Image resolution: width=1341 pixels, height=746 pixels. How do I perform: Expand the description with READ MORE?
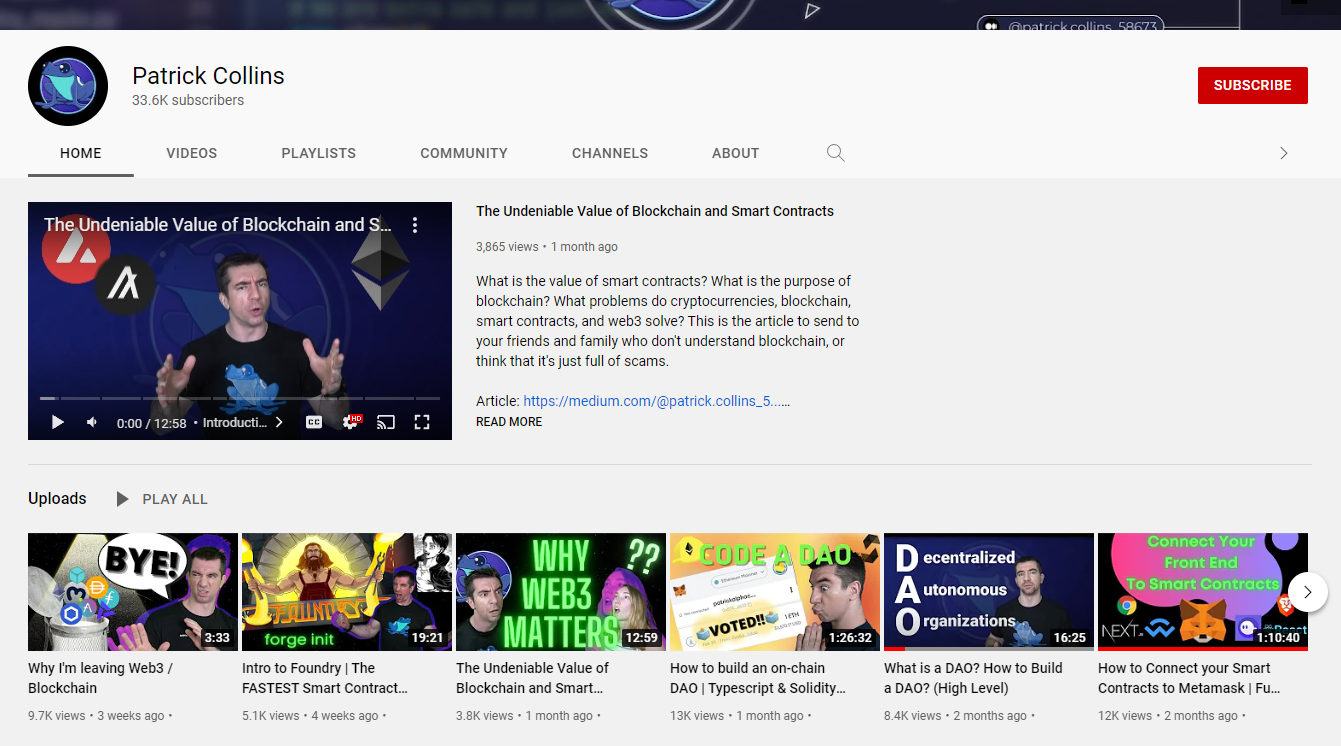[x=508, y=422]
